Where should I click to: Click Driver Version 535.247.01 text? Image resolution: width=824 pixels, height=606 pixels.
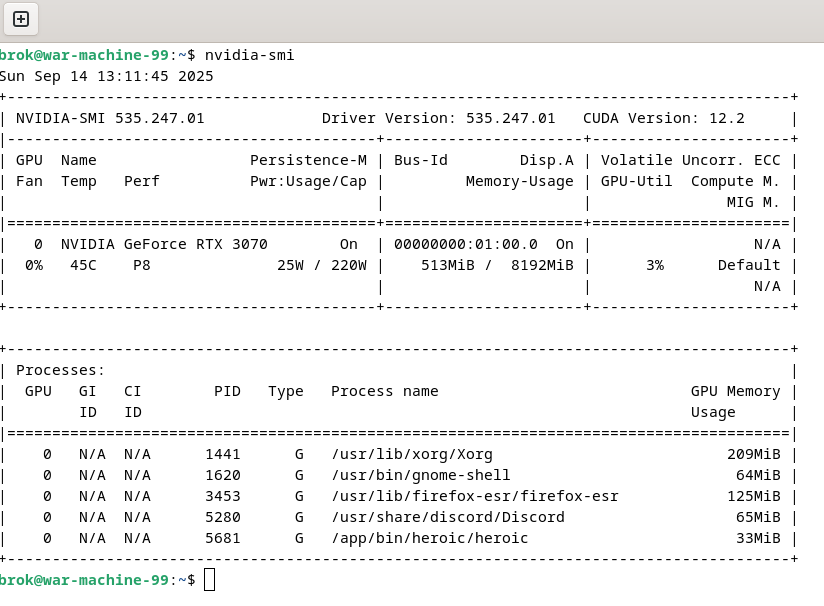point(438,118)
